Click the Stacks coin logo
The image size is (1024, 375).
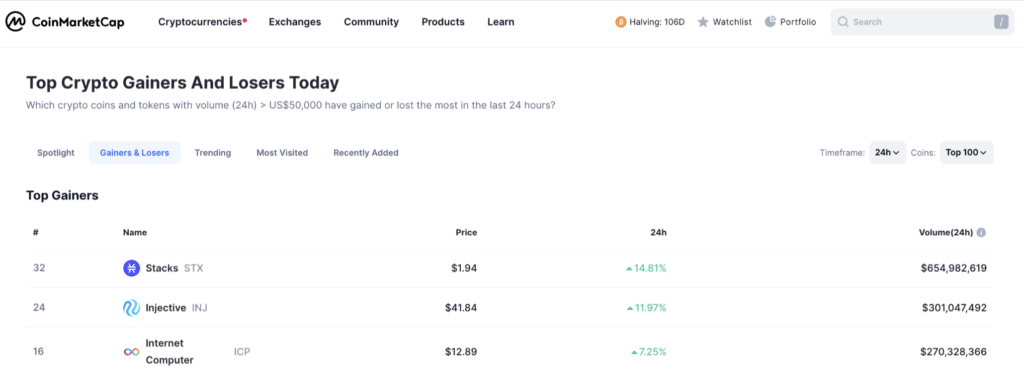pyautogui.click(x=131, y=268)
